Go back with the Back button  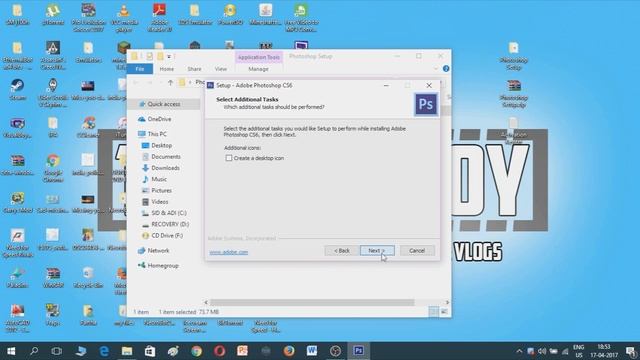342,251
